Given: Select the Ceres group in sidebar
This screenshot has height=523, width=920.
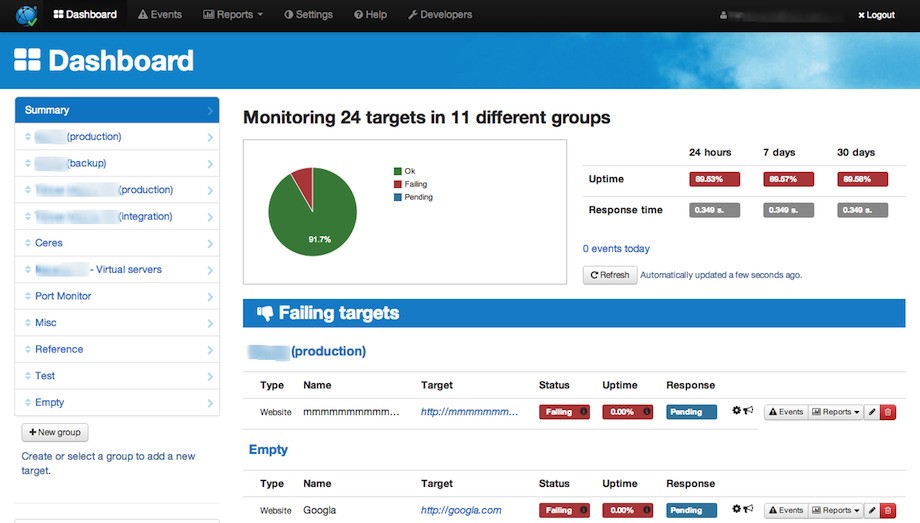Looking at the screenshot, I should pyautogui.click(x=48, y=243).
